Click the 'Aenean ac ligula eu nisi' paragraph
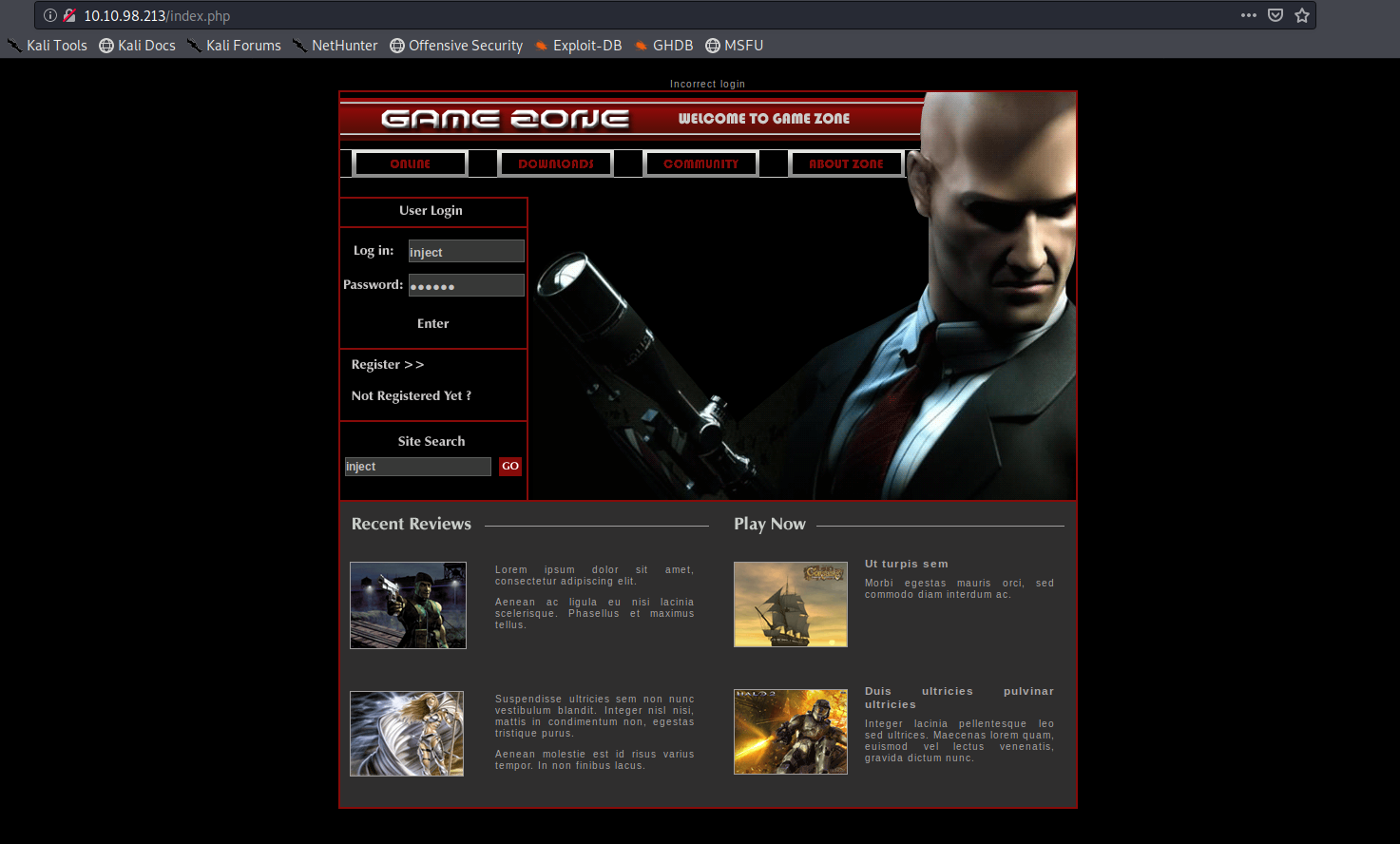 click(595, 614)
